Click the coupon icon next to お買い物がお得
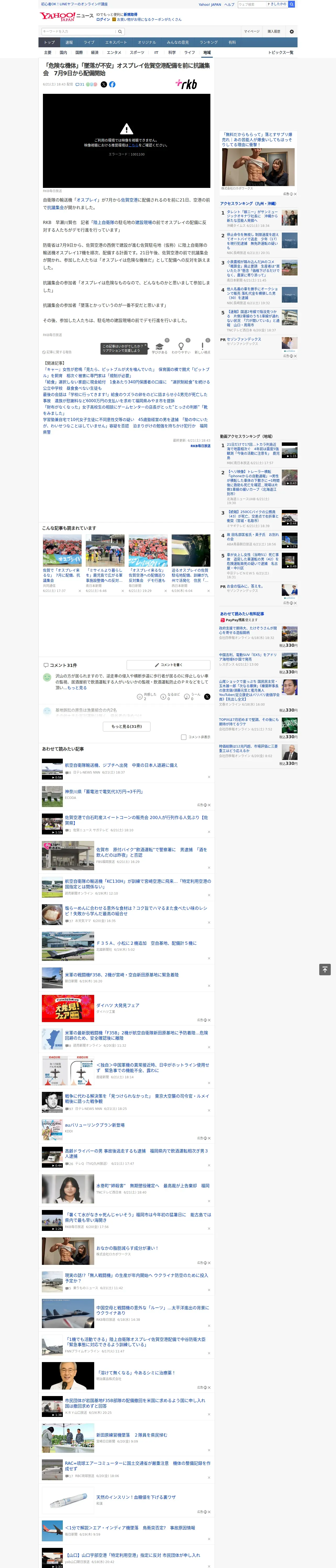 (x=114, y=20)
